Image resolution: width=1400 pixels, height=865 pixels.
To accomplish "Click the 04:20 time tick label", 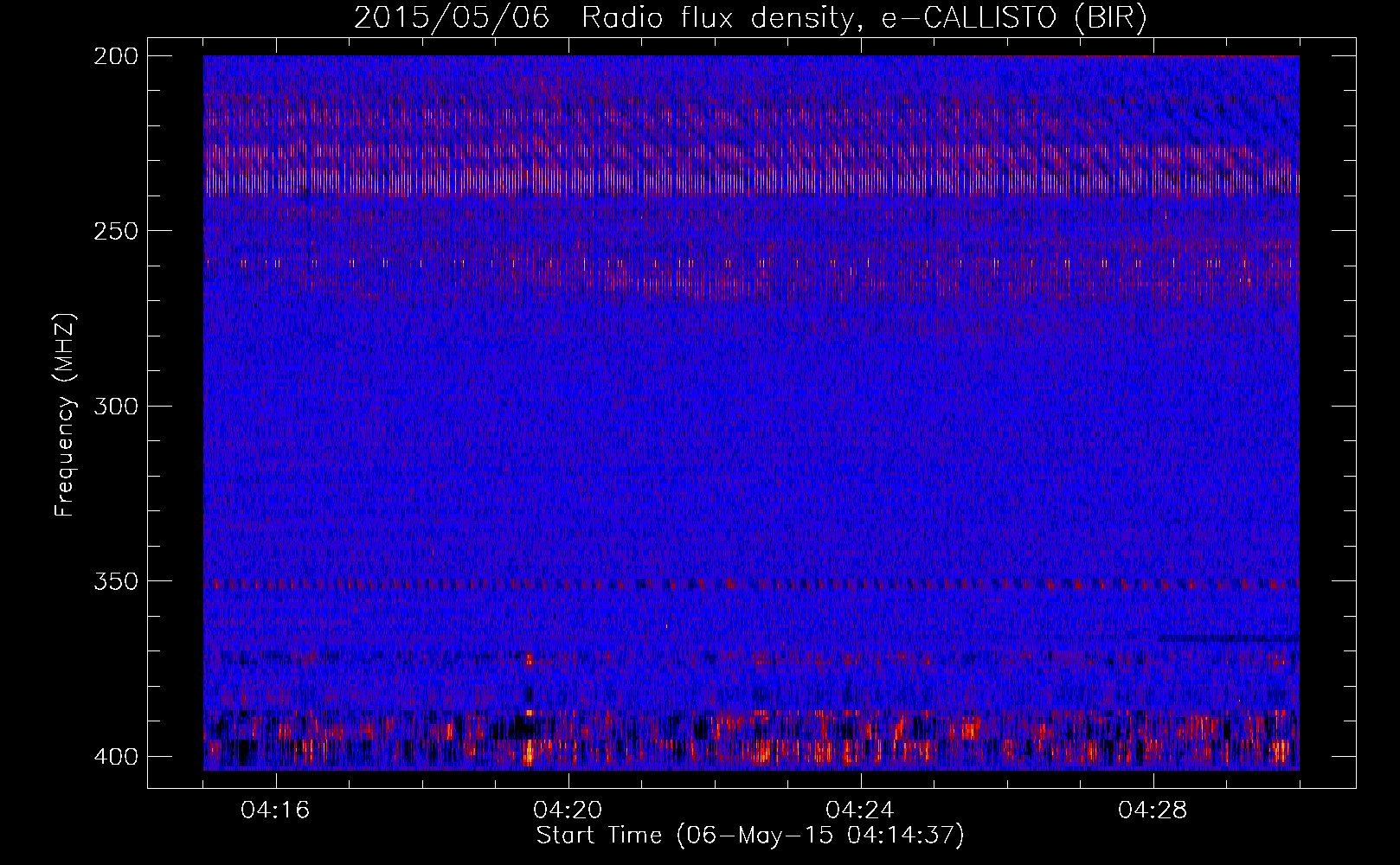I will click(x=568, y=811).
